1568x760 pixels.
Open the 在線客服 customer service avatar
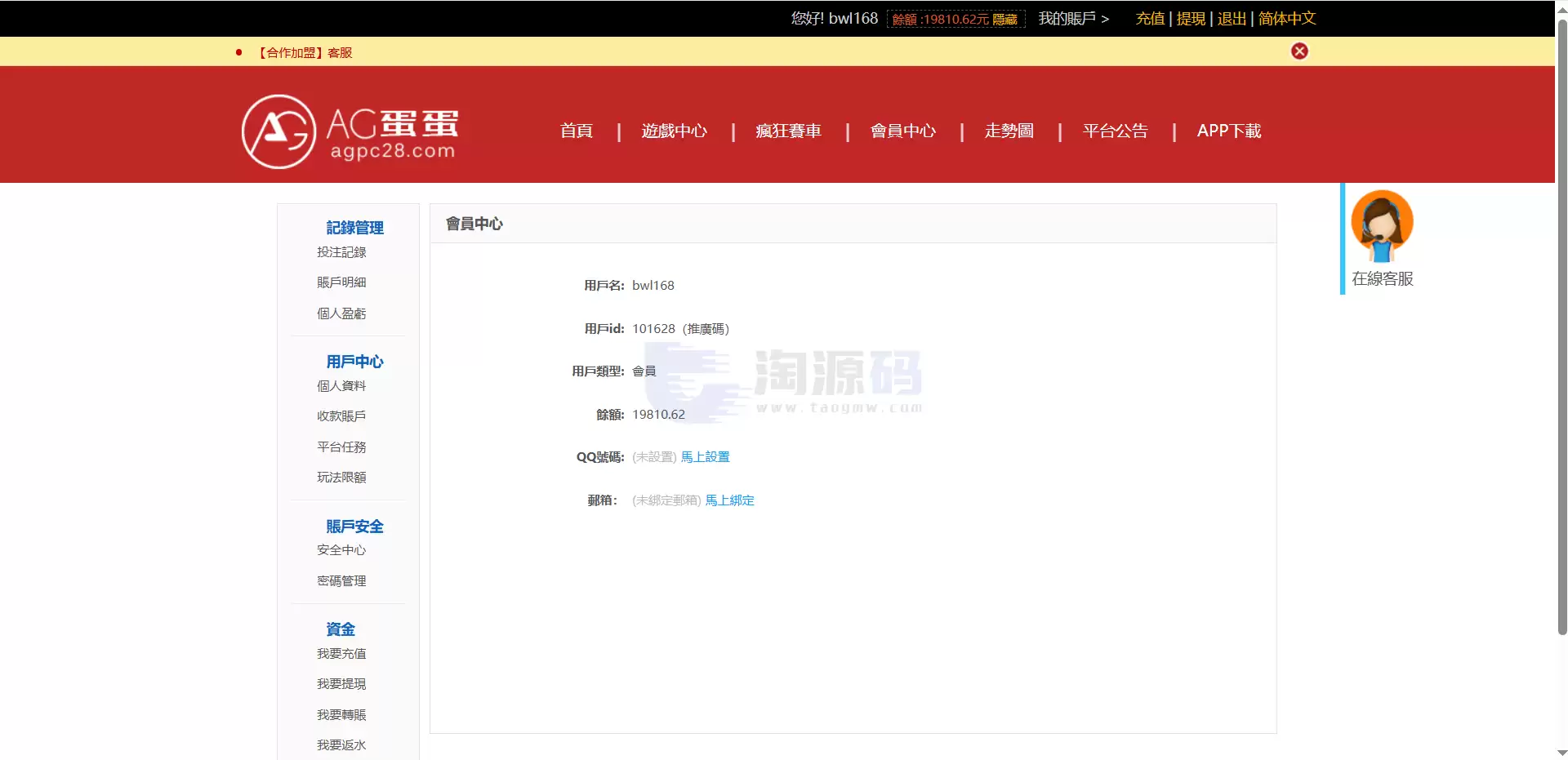click(x=1382, y=225)
